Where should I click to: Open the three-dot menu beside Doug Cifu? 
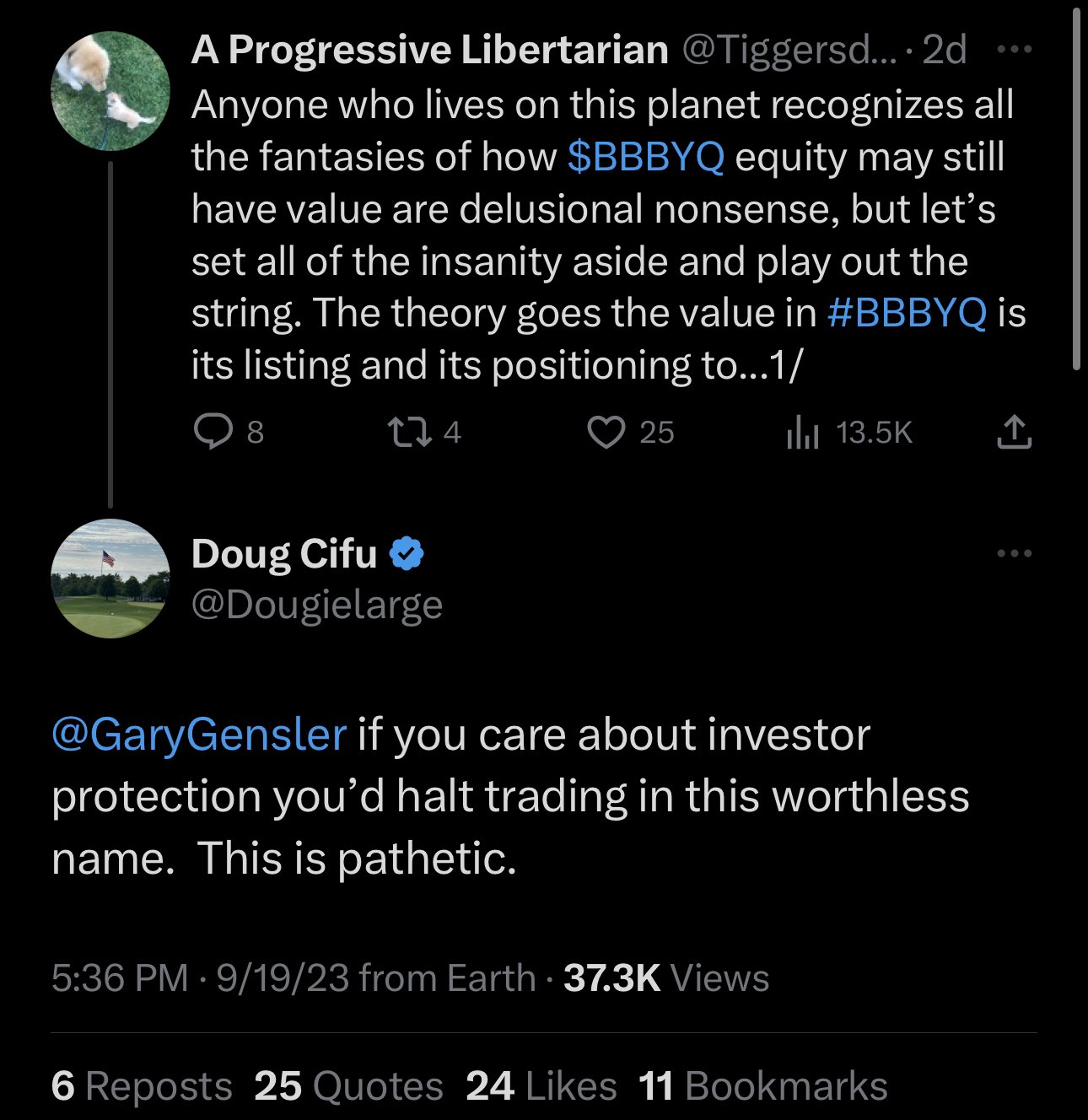(1014, 554)
